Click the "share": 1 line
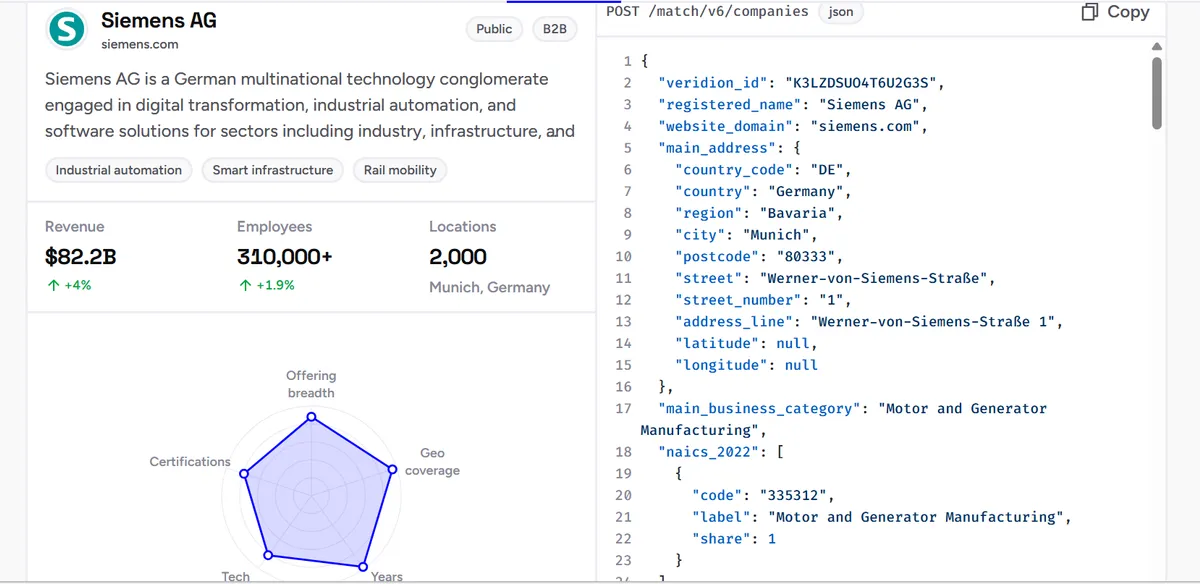 733,540
